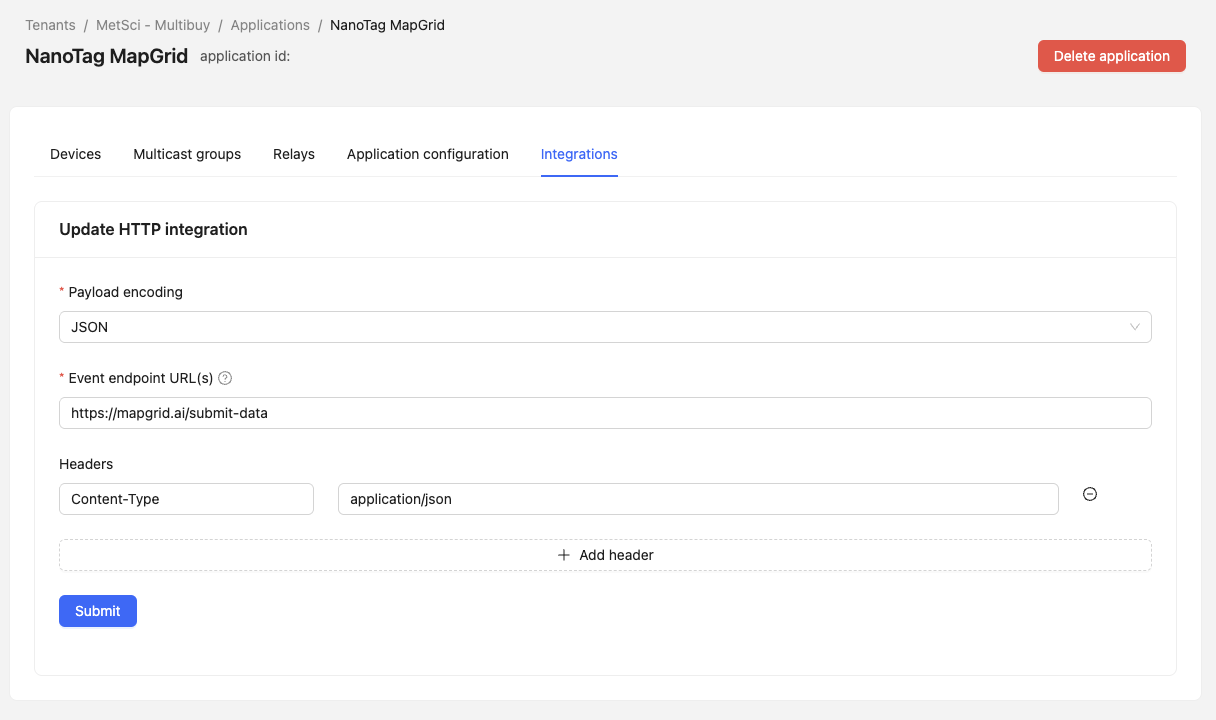This screenshot has height=720, width=1216.
Task: Open the Multicast groups tab
Action: tap(187, 154)
